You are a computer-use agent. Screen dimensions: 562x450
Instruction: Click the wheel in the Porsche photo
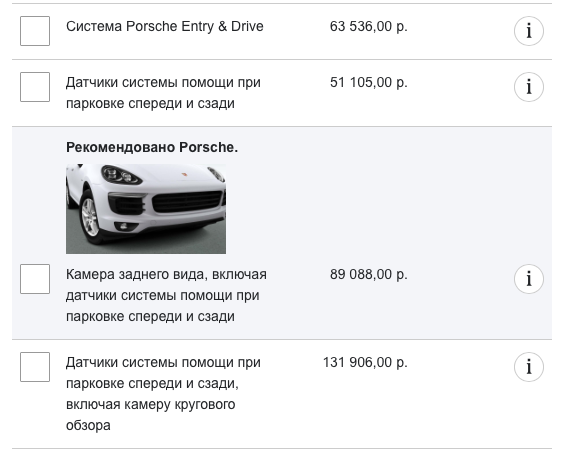90,217
